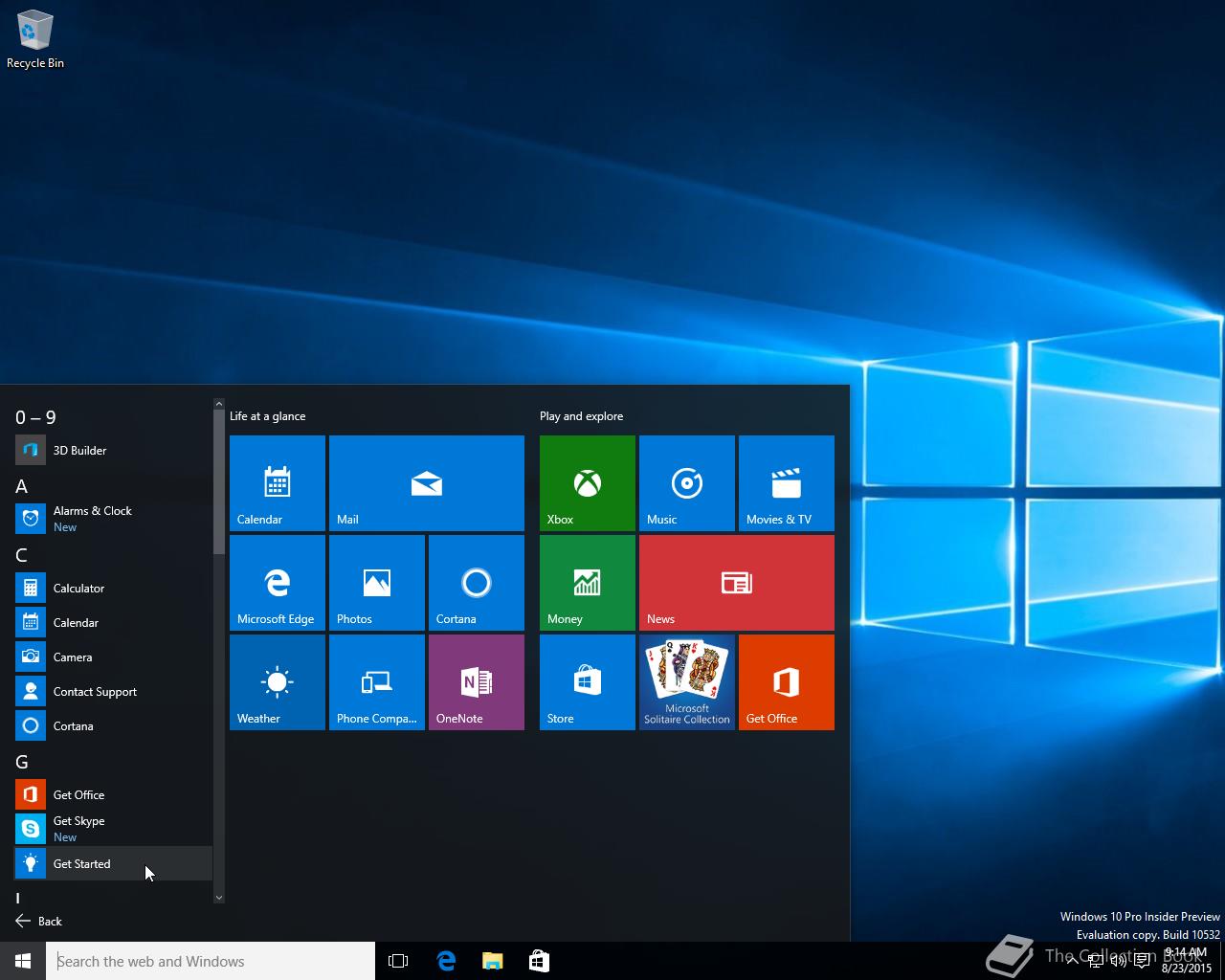
Task: Click the 0 – 9 letter header
Action: pyautogui.click(x=35, y=417)
